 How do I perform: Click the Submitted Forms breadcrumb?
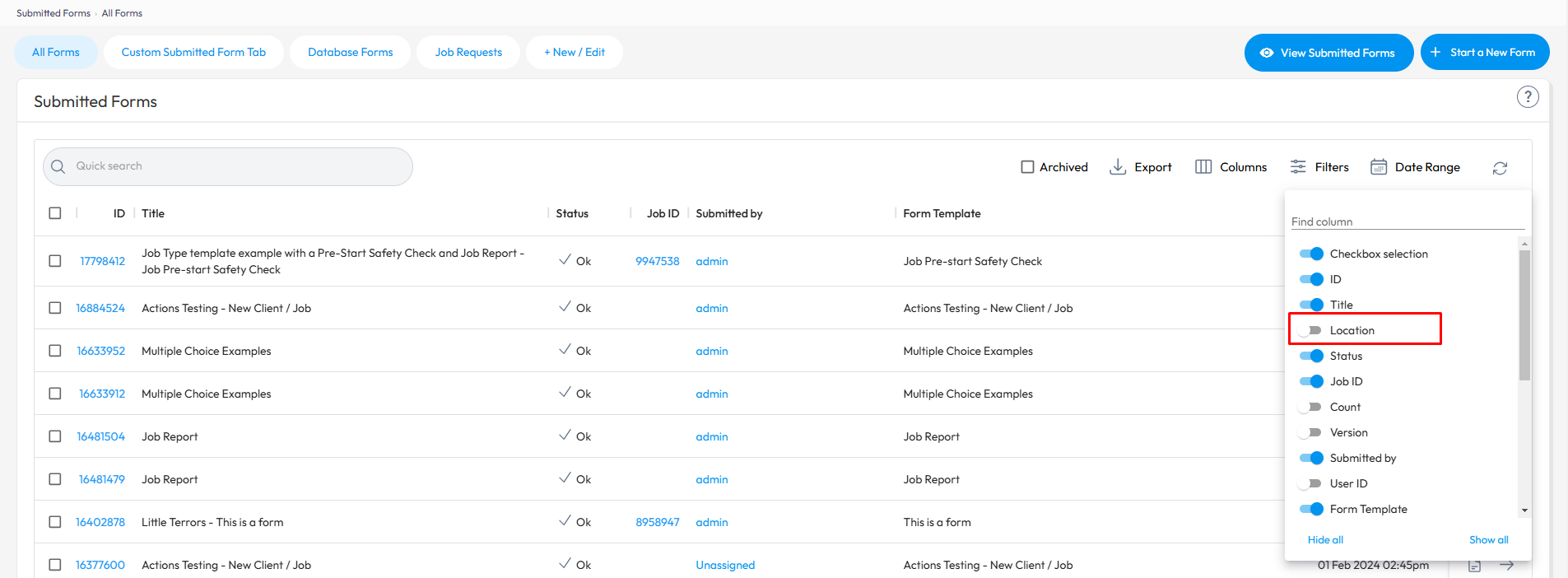click(54, 13)
